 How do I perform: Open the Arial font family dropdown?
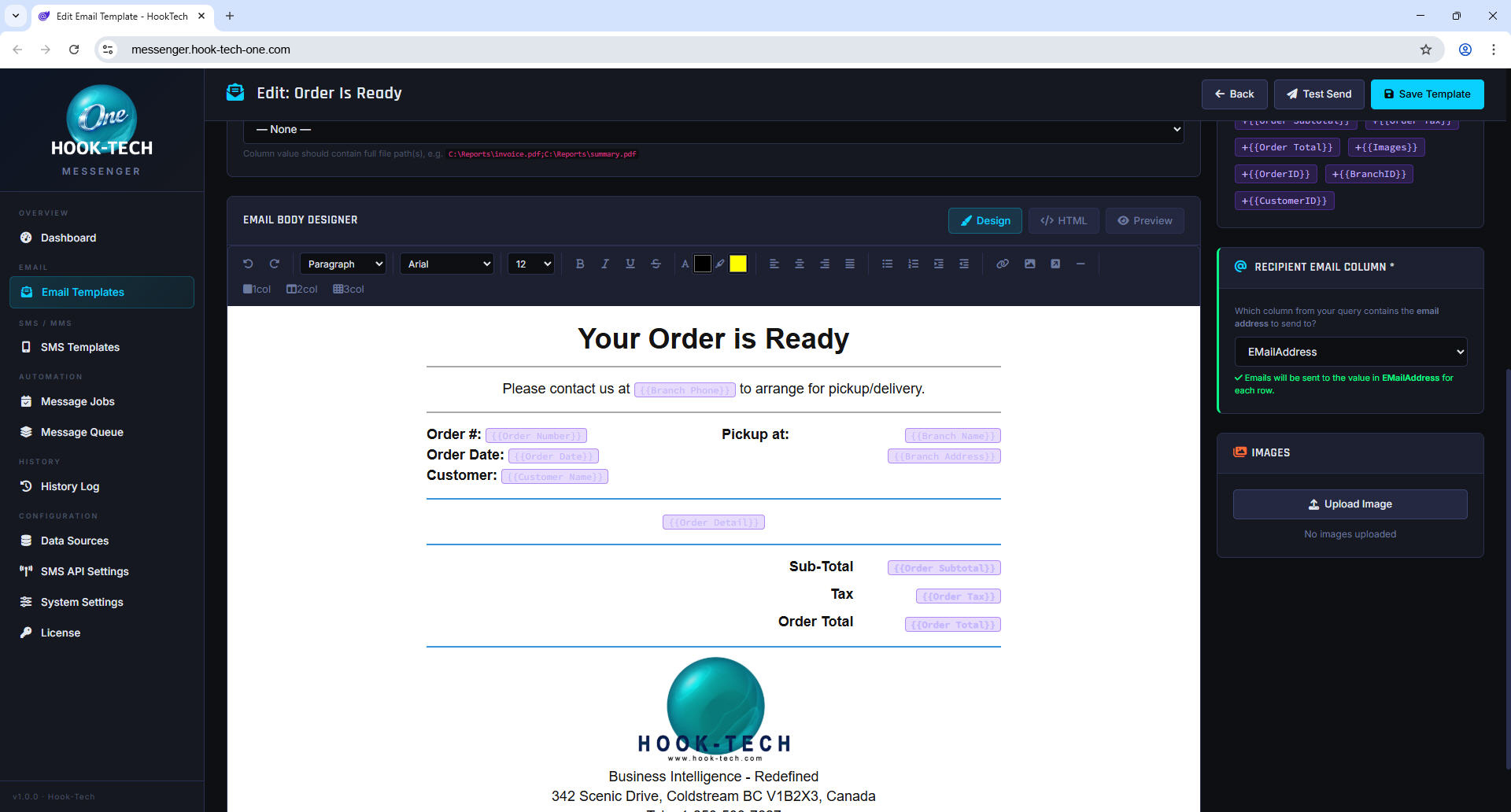click(x=446, y=264)
